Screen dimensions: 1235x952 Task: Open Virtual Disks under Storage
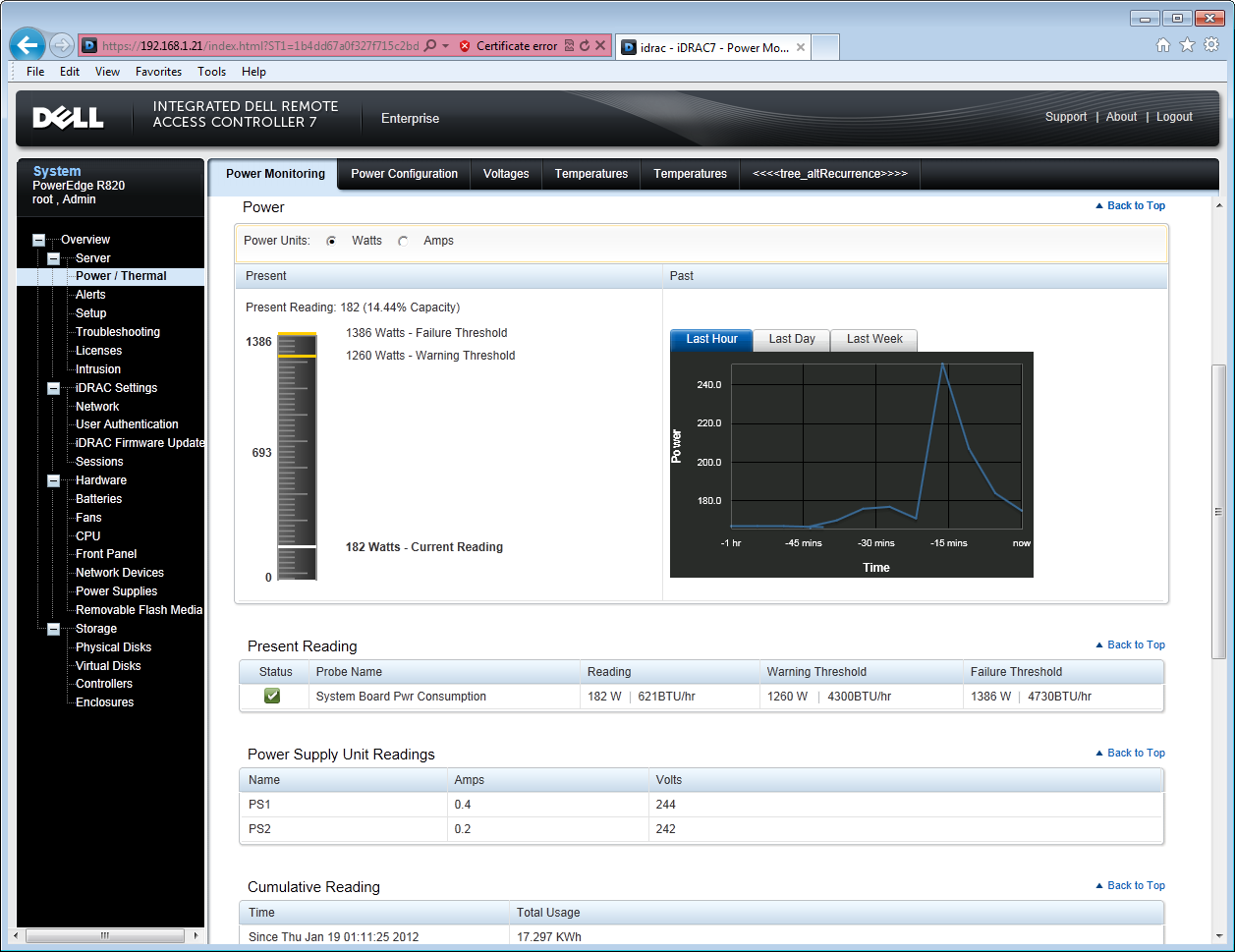coord(108,666)
